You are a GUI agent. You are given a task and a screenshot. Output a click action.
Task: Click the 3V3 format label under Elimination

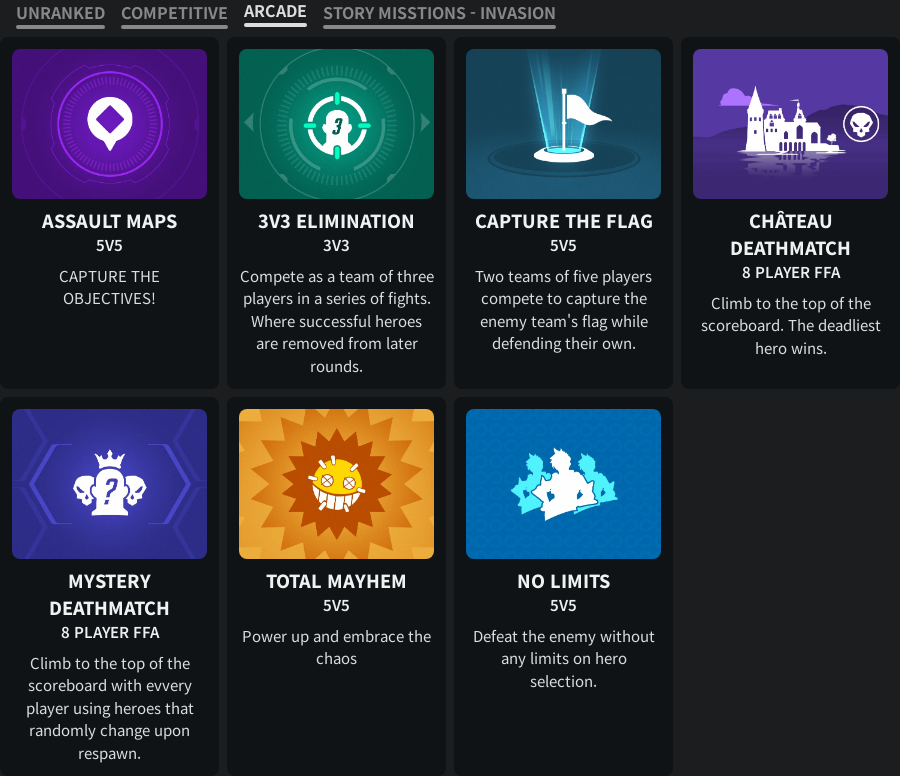[x=336, y=246]
